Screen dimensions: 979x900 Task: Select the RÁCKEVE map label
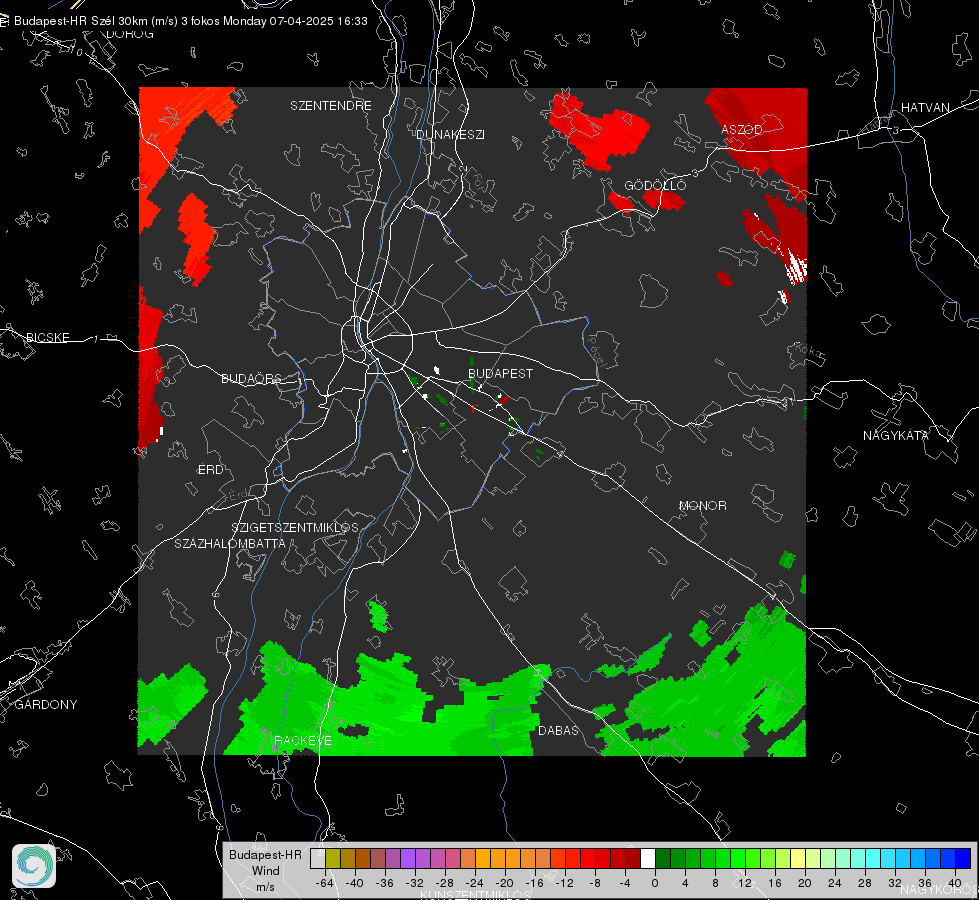pyautogui.click(x=303, y=741)
